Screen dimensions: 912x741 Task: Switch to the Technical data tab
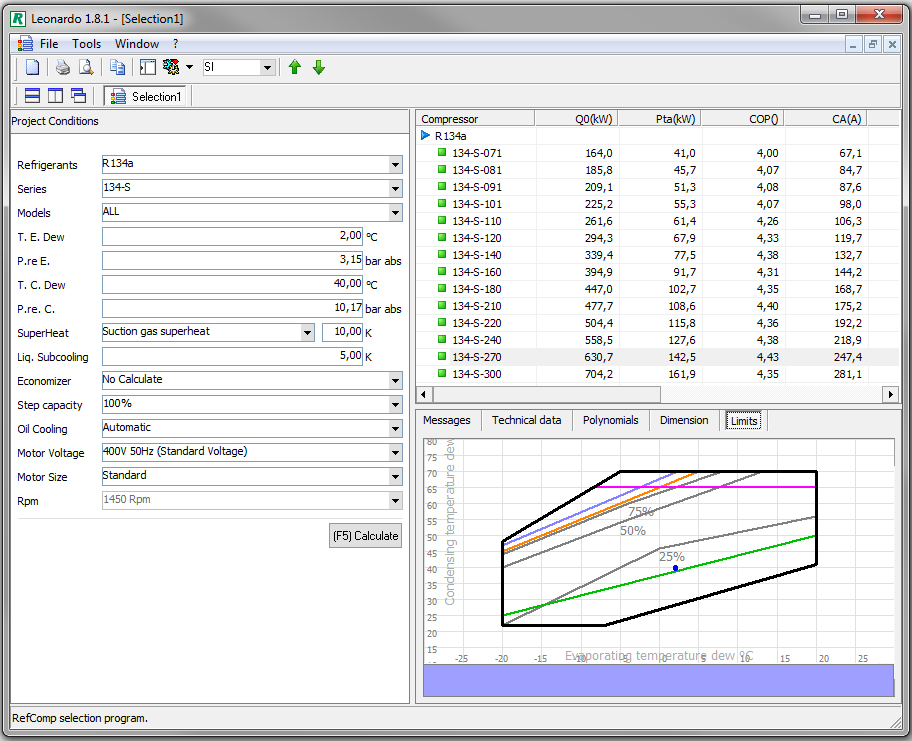click(526, 420)
